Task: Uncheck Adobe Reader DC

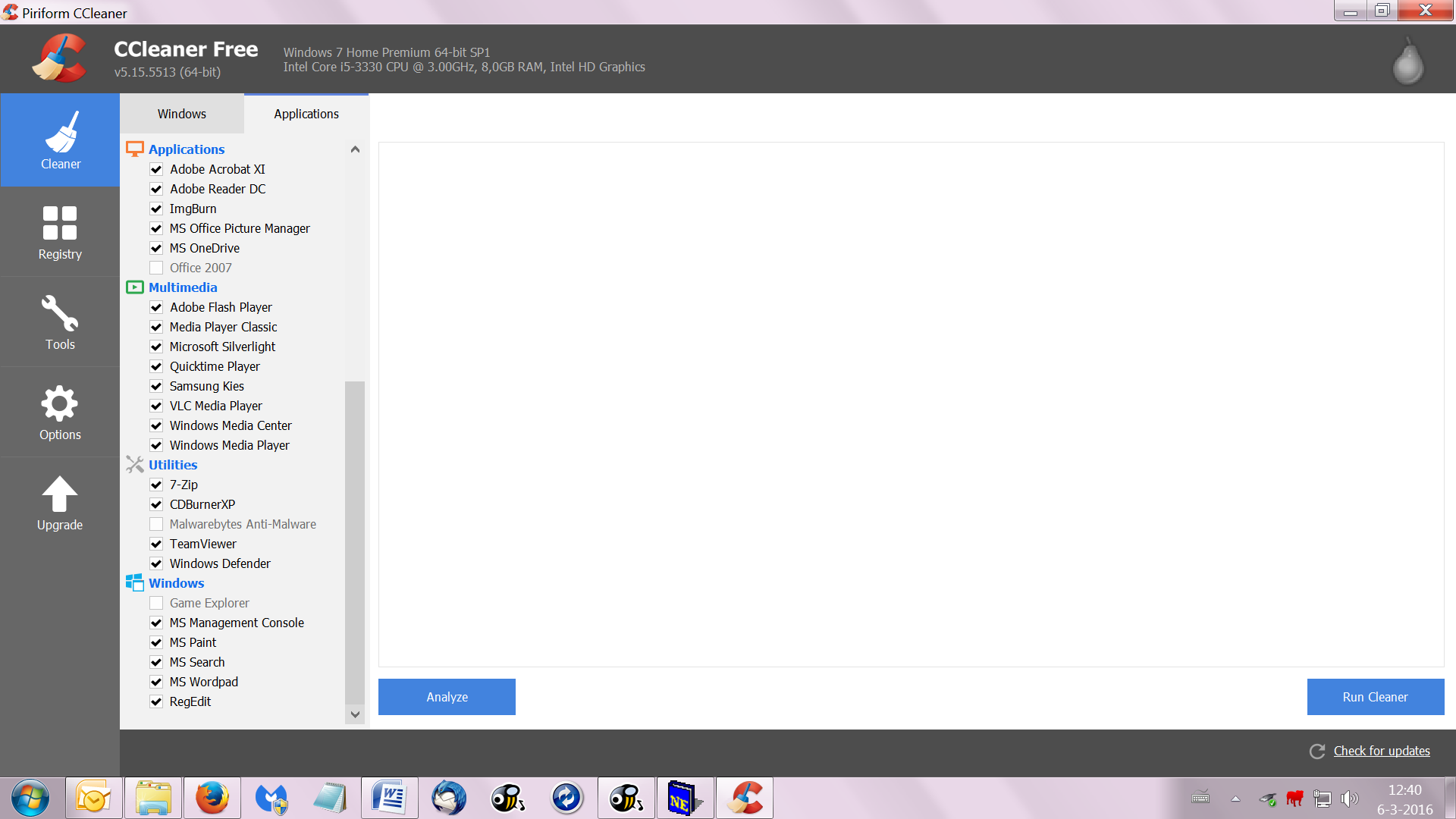Action: 156,189
